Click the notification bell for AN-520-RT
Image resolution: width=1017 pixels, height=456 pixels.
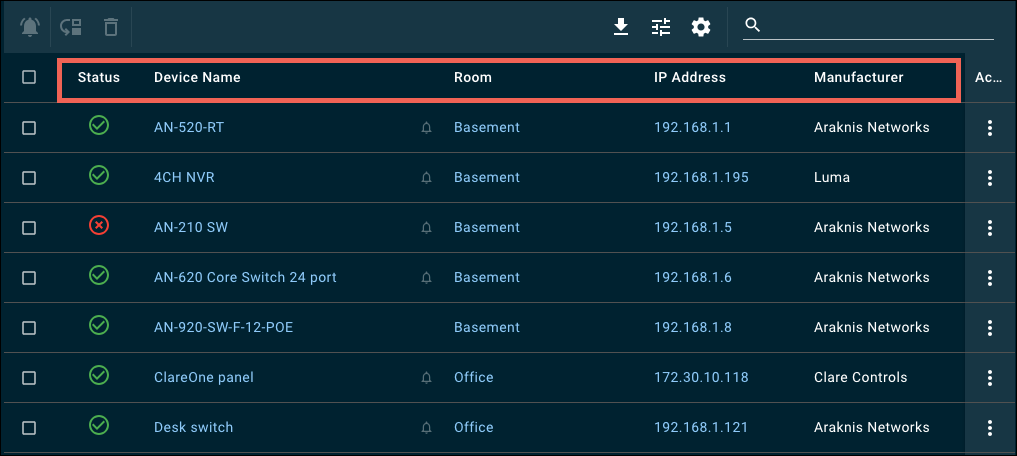click(427, 128)
